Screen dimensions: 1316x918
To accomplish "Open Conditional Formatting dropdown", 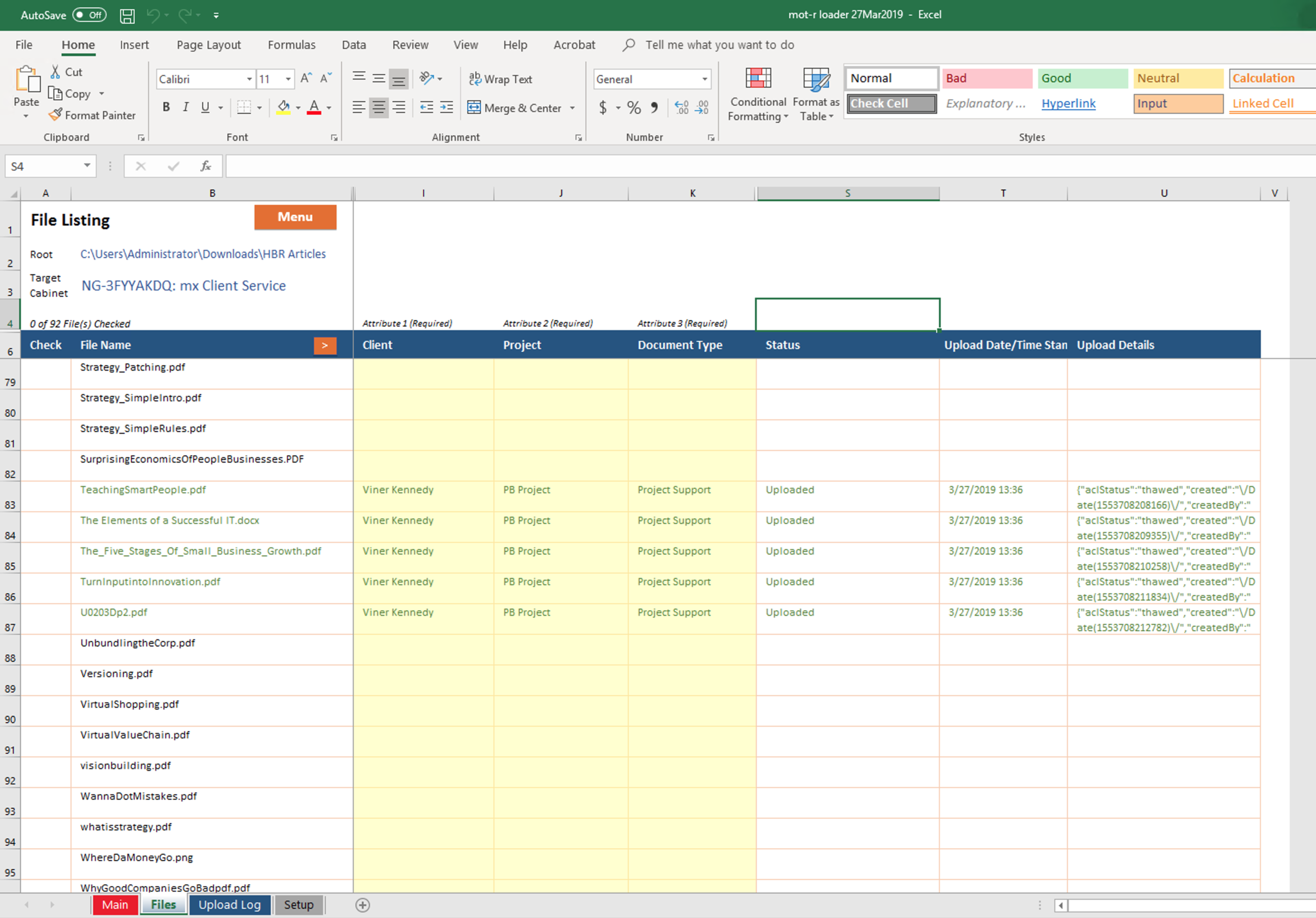I will click(x=757, y=95).
